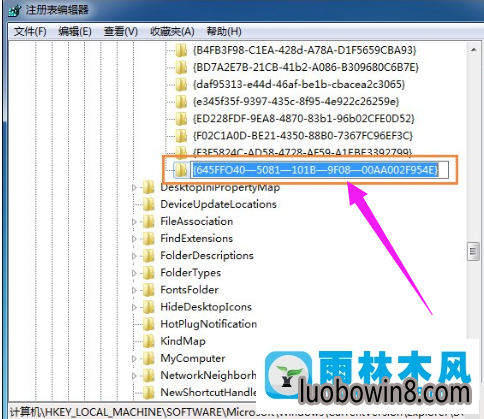Click the folder icon beside KindMap

[x=148, y=341]
